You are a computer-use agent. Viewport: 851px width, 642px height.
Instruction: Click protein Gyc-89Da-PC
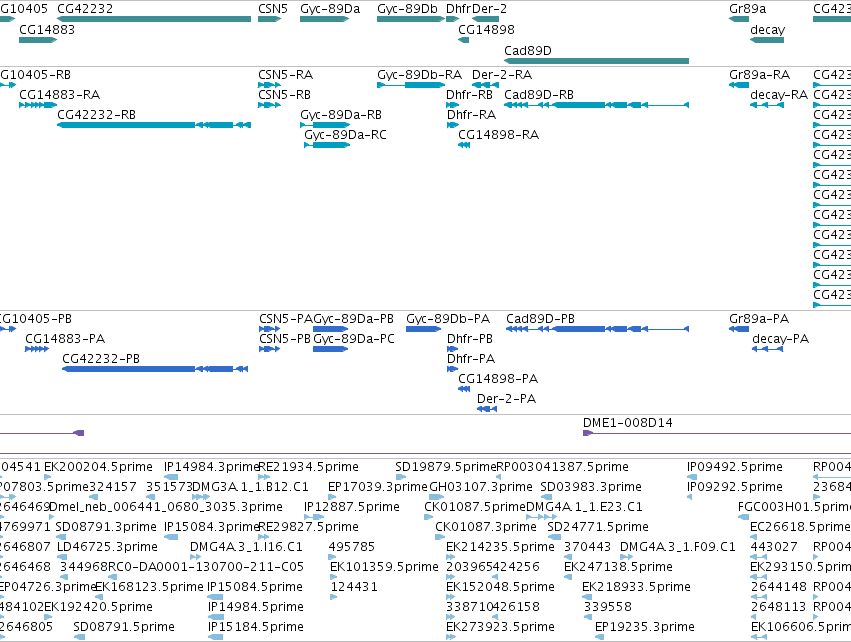[x=354, y=339]
